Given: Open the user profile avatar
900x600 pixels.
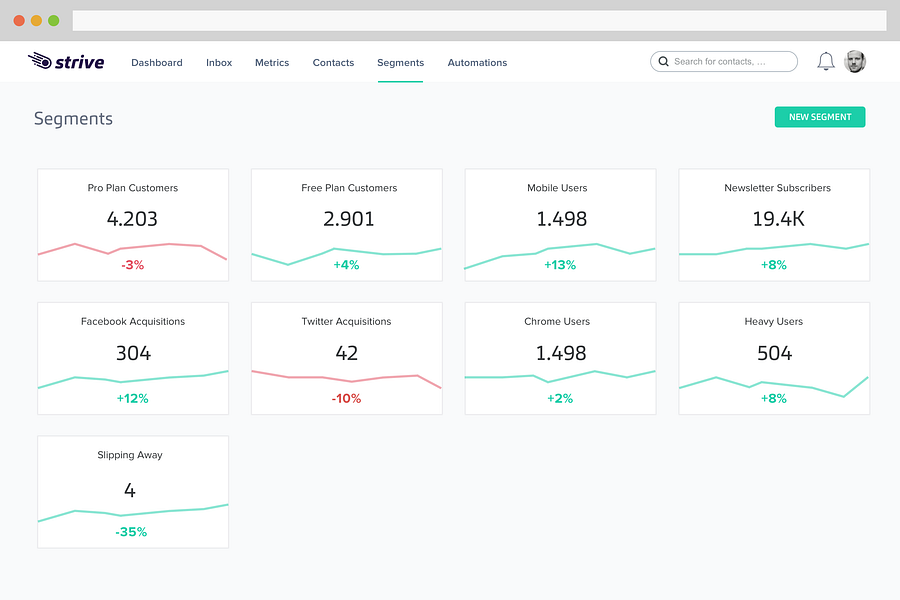Looking at the screenshot, I should [855, 61].
